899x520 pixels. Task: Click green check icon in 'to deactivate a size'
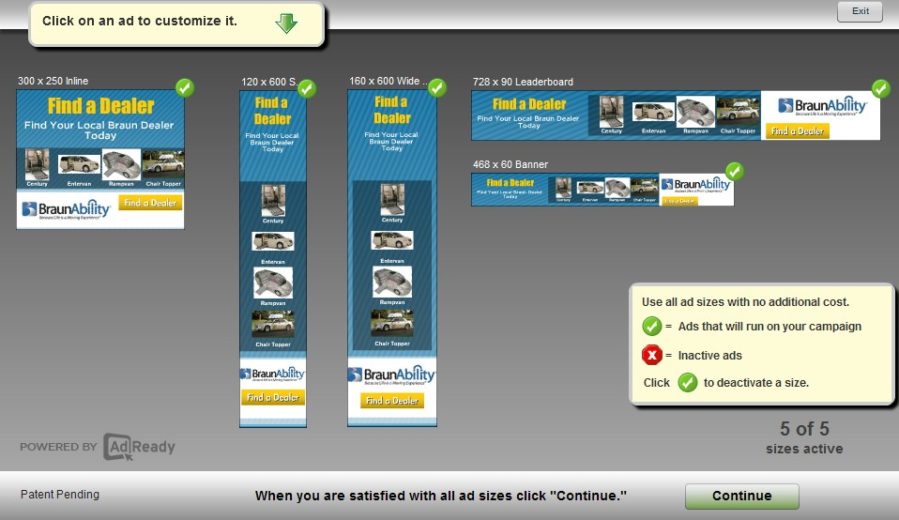[x=687, y=382]
